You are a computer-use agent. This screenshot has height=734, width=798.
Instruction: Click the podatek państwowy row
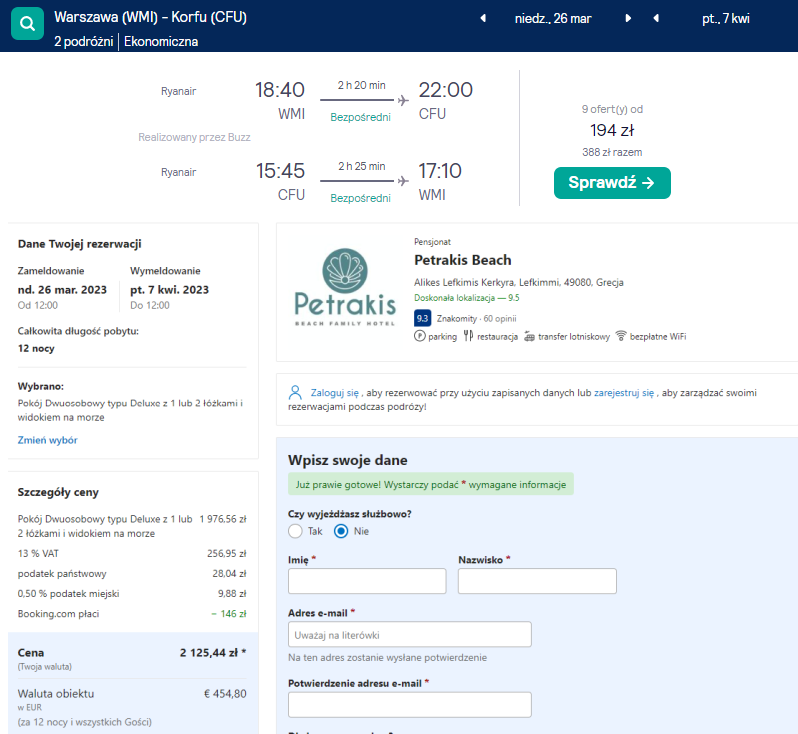pos(132,574)
